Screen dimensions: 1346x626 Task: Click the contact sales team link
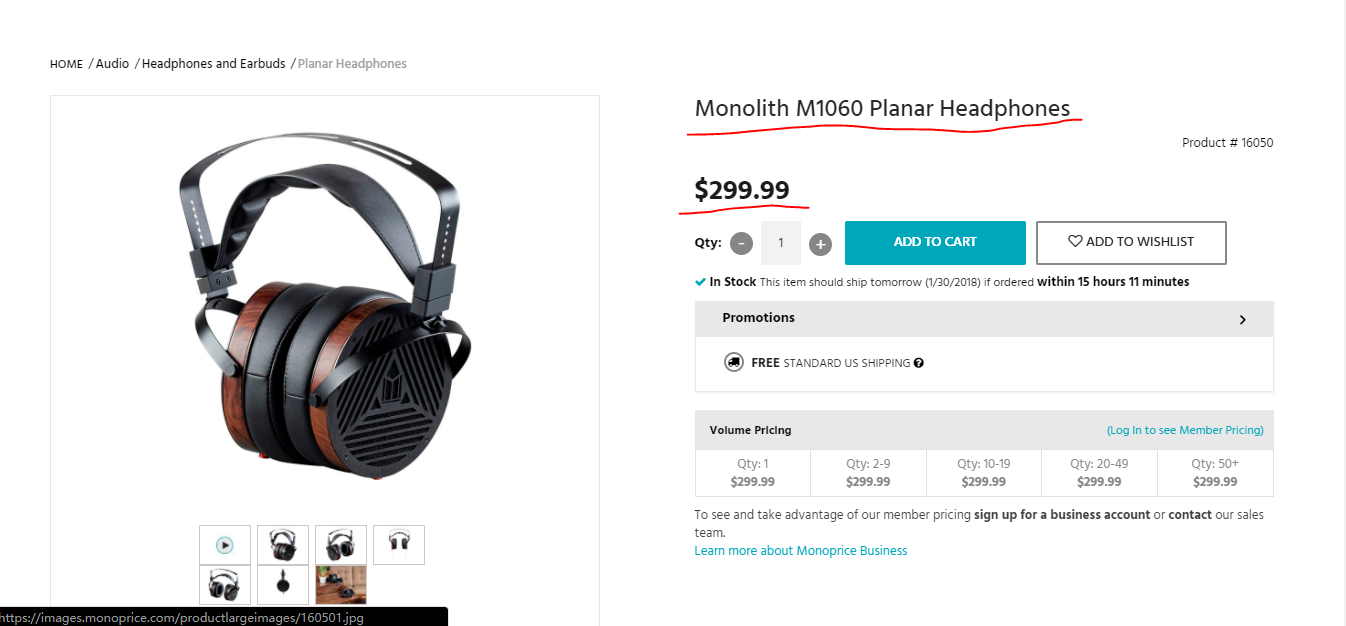point(1190,515)
